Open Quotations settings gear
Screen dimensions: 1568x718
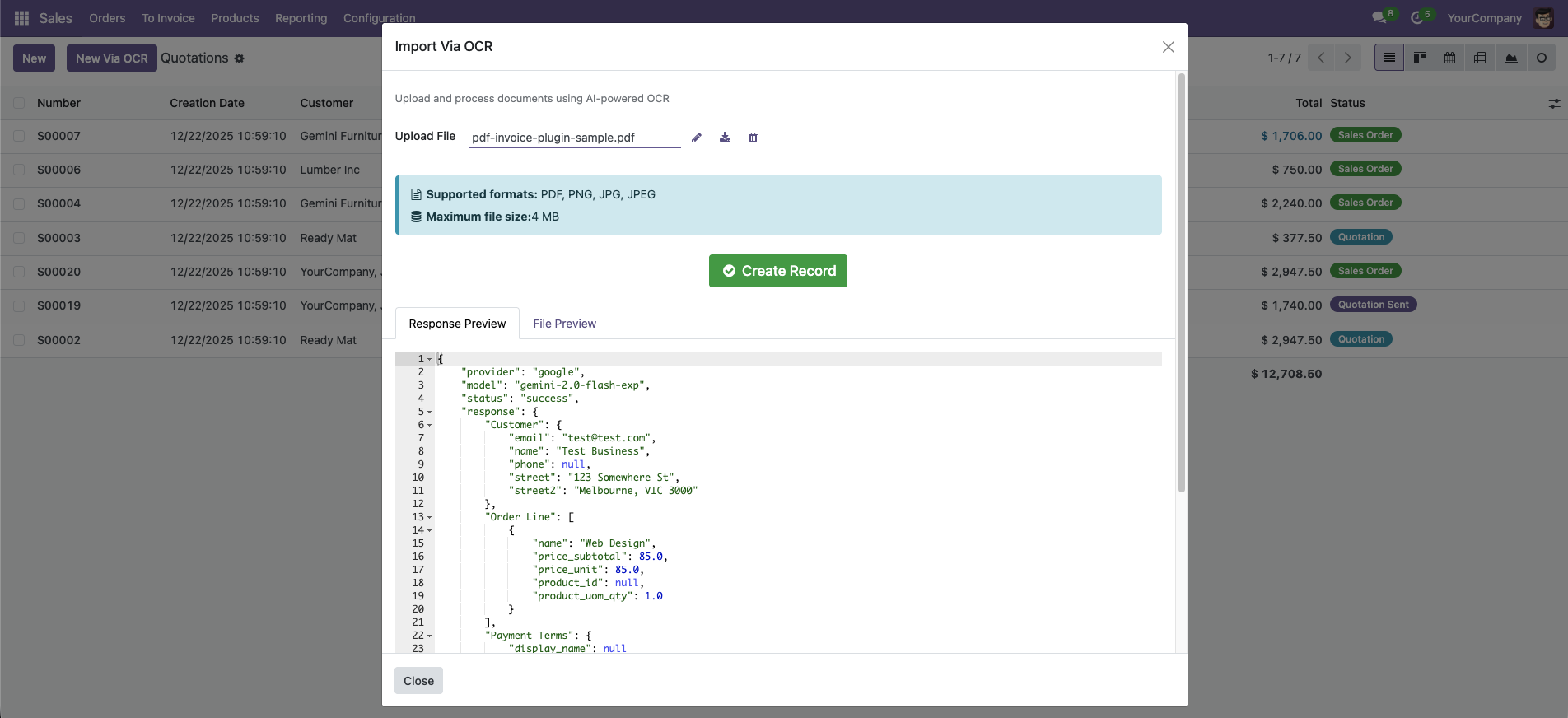coord(240,58)
